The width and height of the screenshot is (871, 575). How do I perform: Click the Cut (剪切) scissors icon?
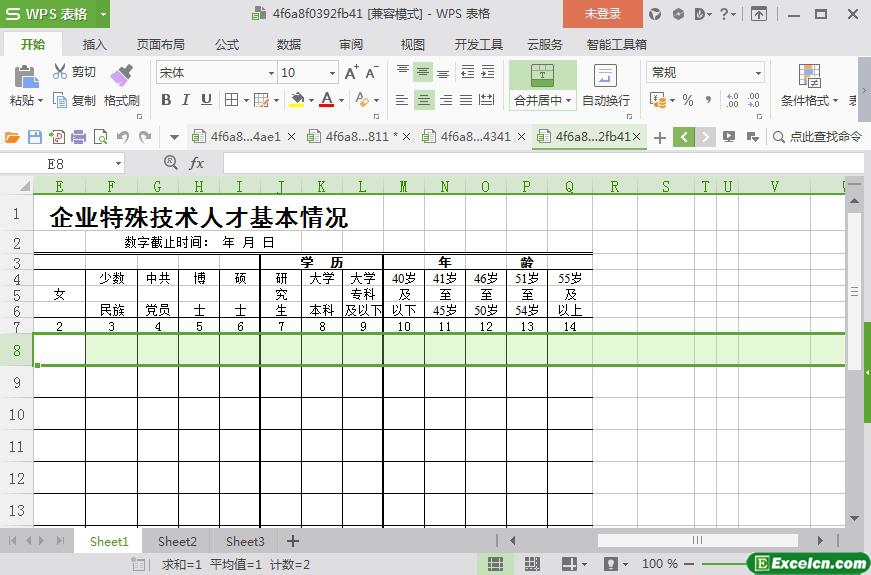[x=60, y=72]
